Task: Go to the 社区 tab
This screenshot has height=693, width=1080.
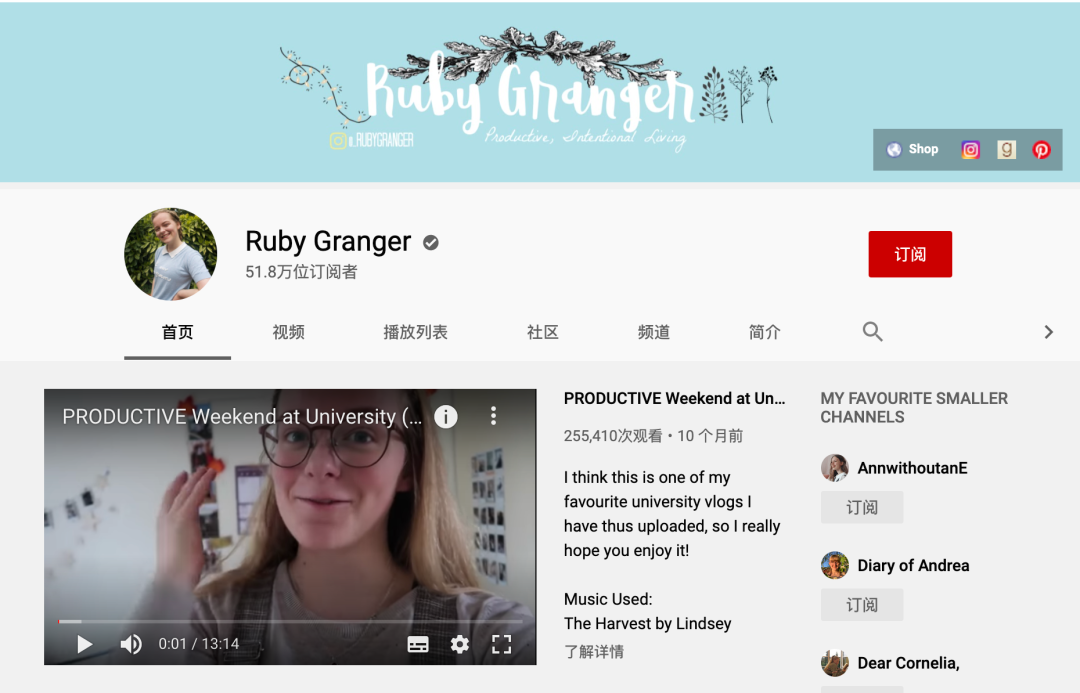Action: [543, 333]
